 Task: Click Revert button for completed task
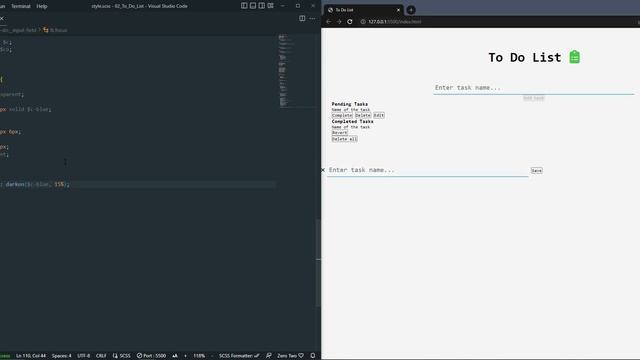(340, 133)
